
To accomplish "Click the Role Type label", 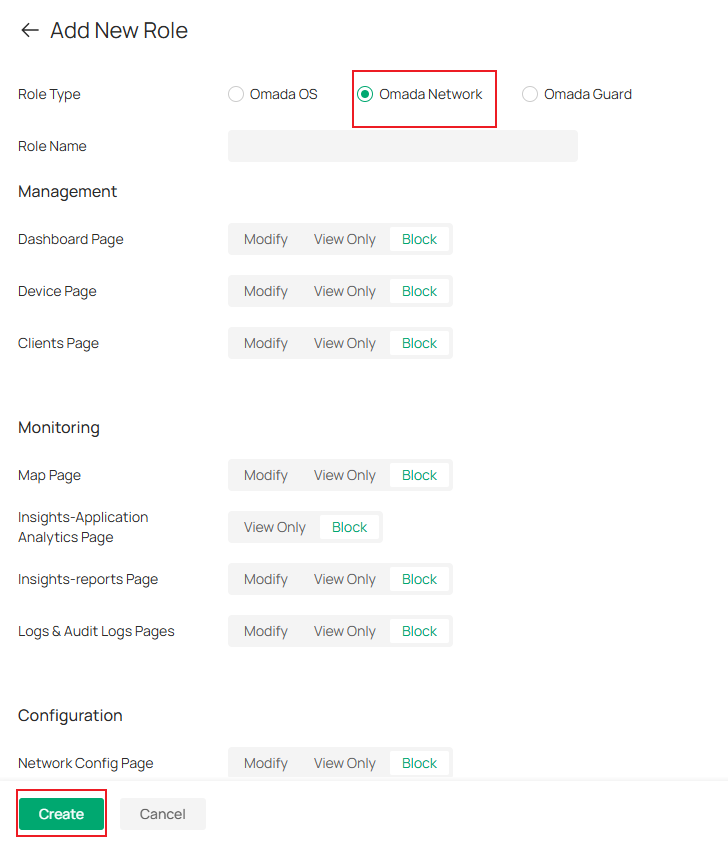I will click(49, 94).
